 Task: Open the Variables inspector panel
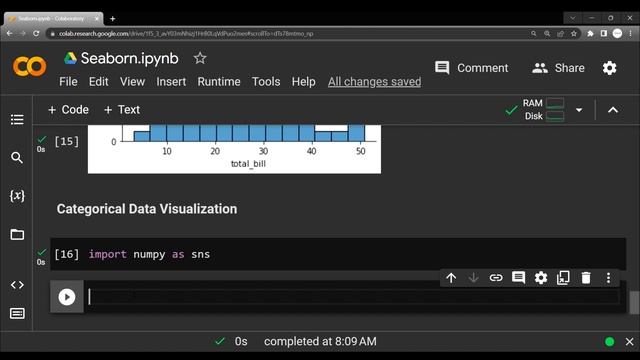coord(17,196)
